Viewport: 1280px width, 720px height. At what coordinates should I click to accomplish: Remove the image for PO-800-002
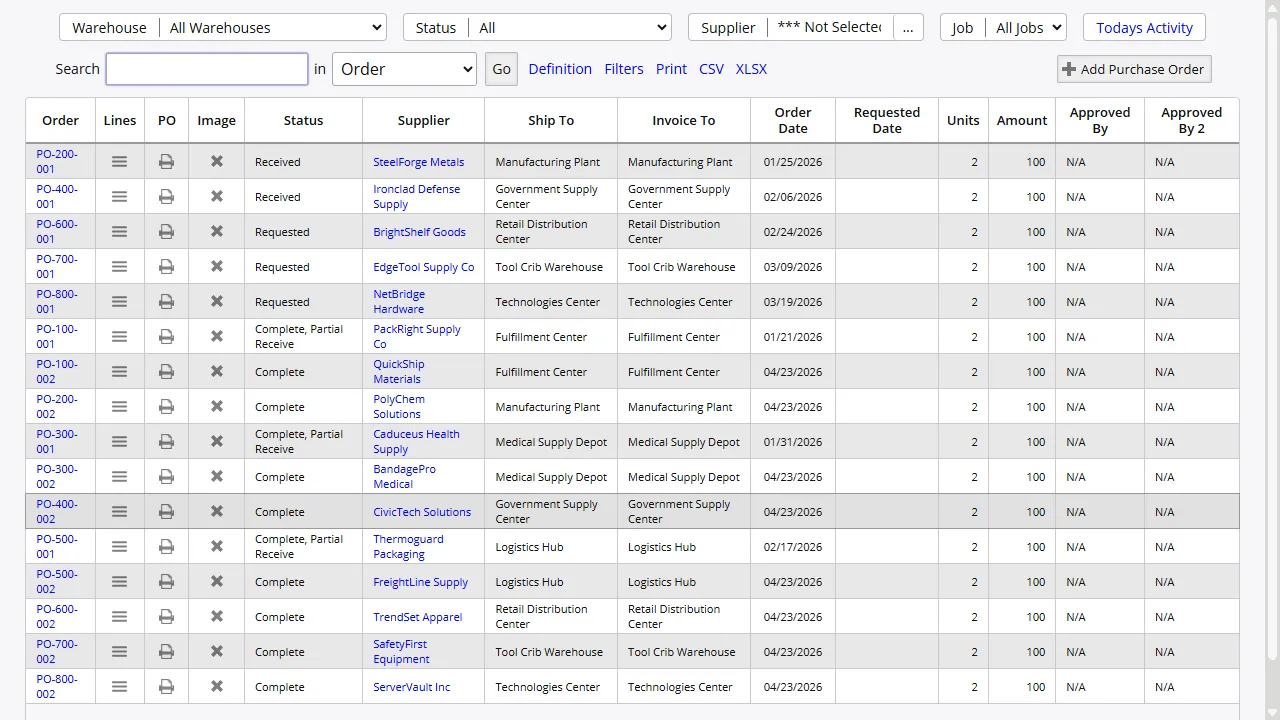[x=216, y=686]
